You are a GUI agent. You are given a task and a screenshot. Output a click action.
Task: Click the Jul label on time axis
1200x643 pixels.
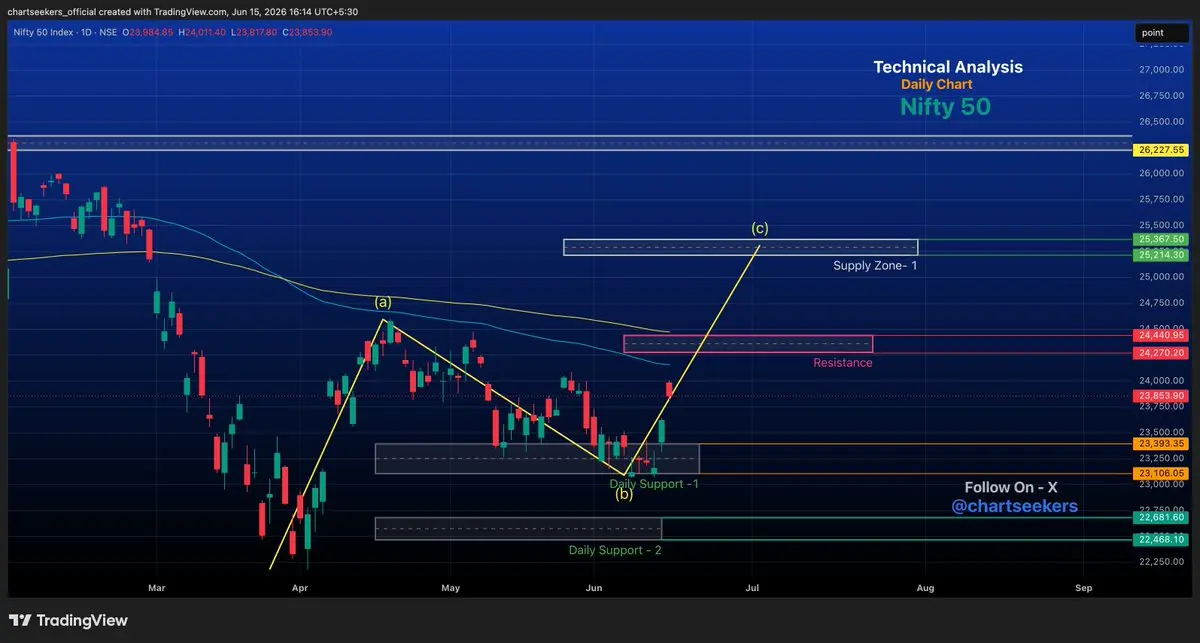click(x=753, y=589)
